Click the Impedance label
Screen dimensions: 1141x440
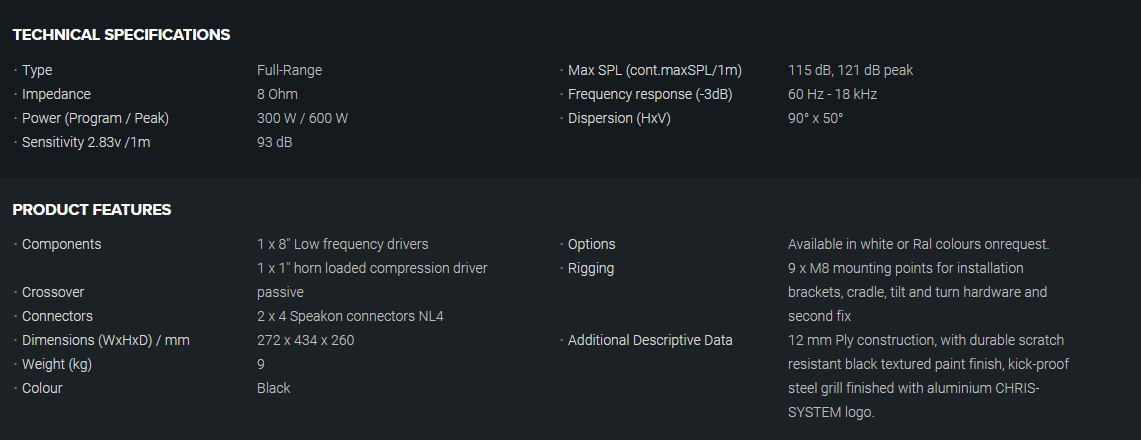click(x=56, y=94)
